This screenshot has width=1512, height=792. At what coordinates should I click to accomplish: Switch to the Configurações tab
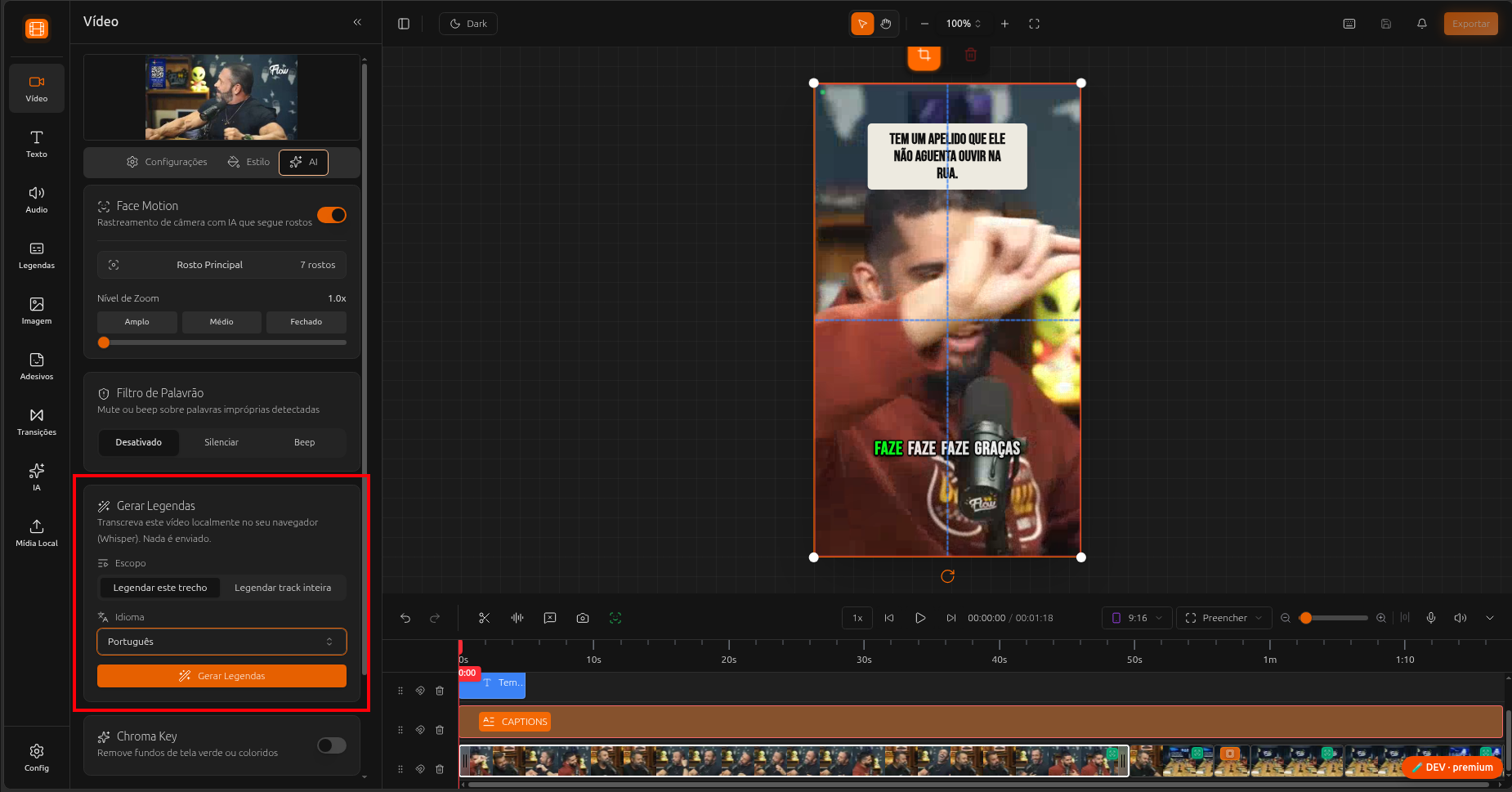point(167,162)
